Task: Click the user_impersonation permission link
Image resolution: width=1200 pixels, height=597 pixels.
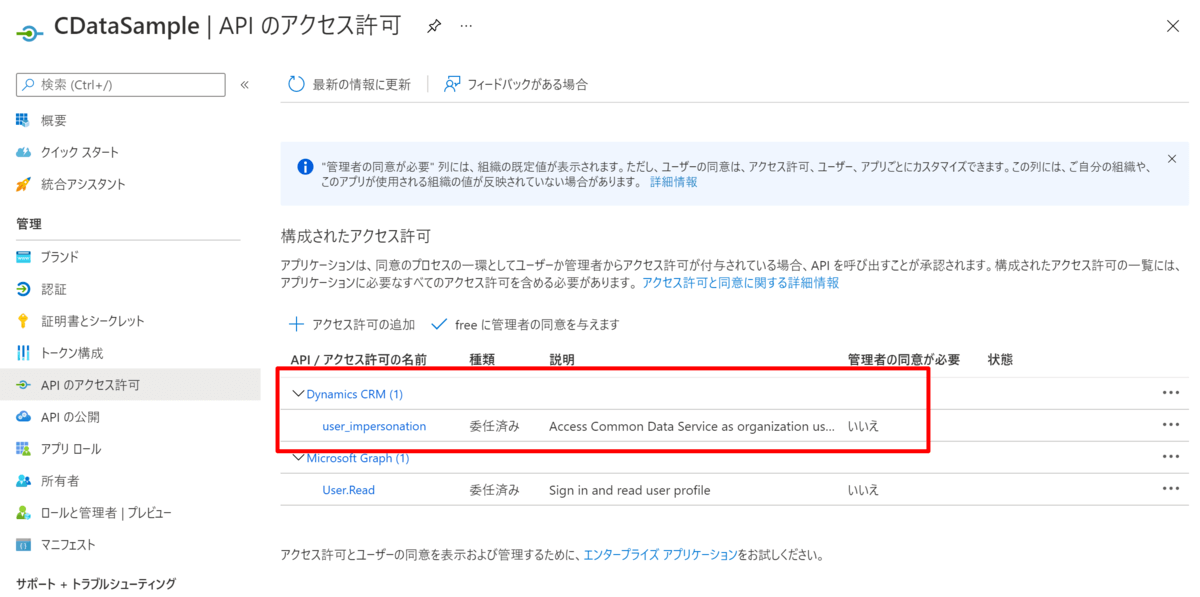Action: (374, 426)
